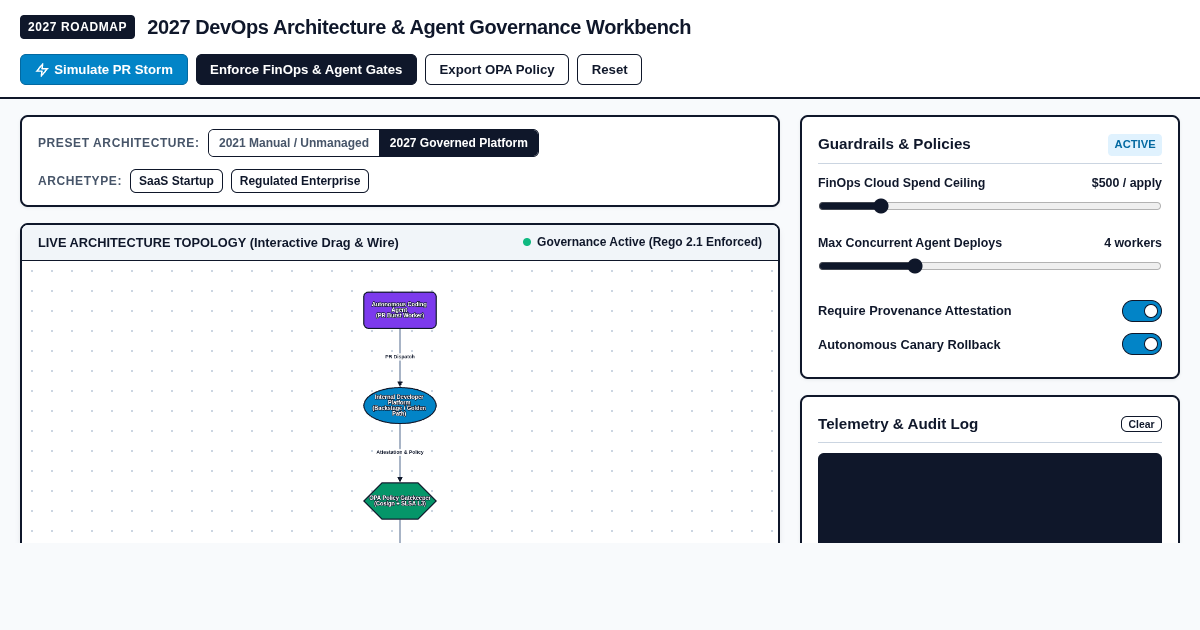Click inside the dark audit log console

tap(990, 498)
